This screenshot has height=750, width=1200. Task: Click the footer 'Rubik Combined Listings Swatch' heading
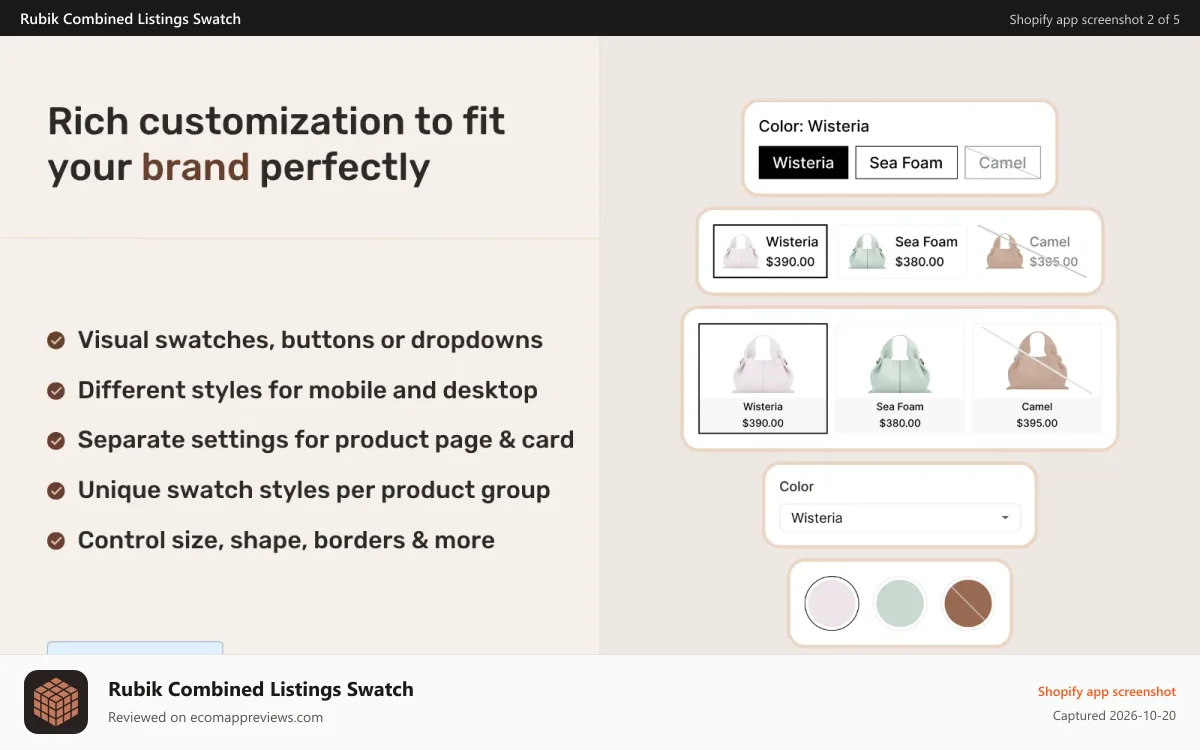tap(261, 689)
